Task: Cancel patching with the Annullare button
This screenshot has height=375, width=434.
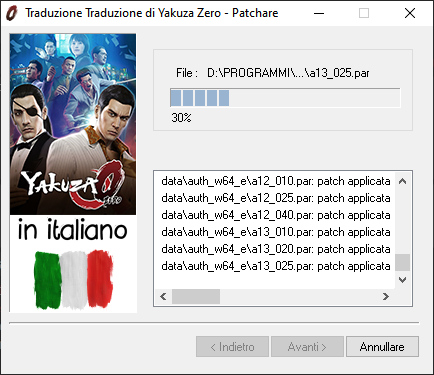Action: tap(382, 347)
